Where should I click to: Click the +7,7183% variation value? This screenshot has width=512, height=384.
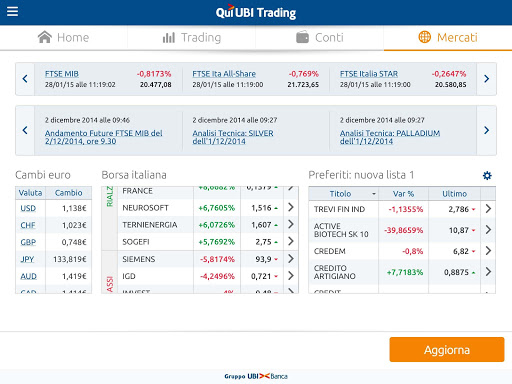[405, 272]
